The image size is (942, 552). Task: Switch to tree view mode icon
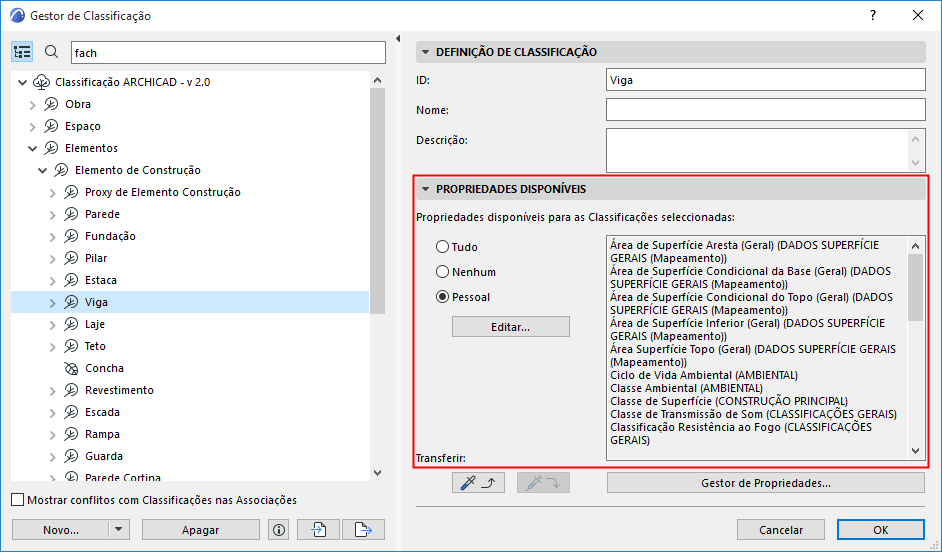(22, 52)
